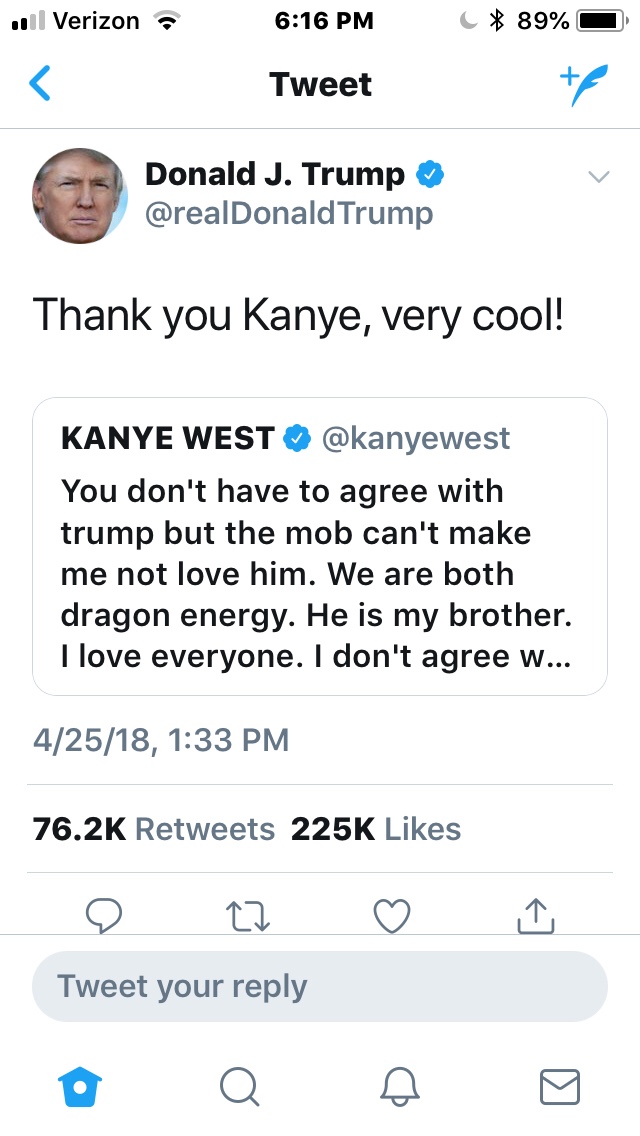Screen dimensions: 640x1136
Task: Open the Notifications bell tab
Action: pos(400,1085)
